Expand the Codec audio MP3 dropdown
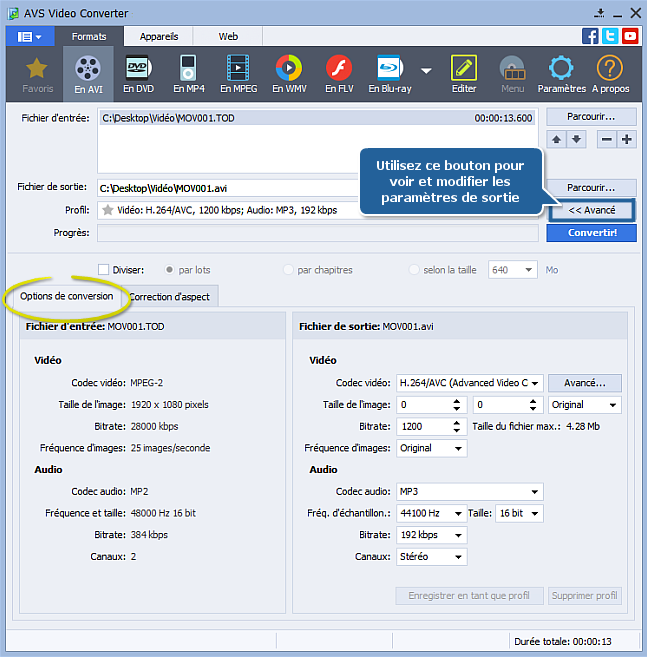The image size is (647, 657). pos(469,491)
